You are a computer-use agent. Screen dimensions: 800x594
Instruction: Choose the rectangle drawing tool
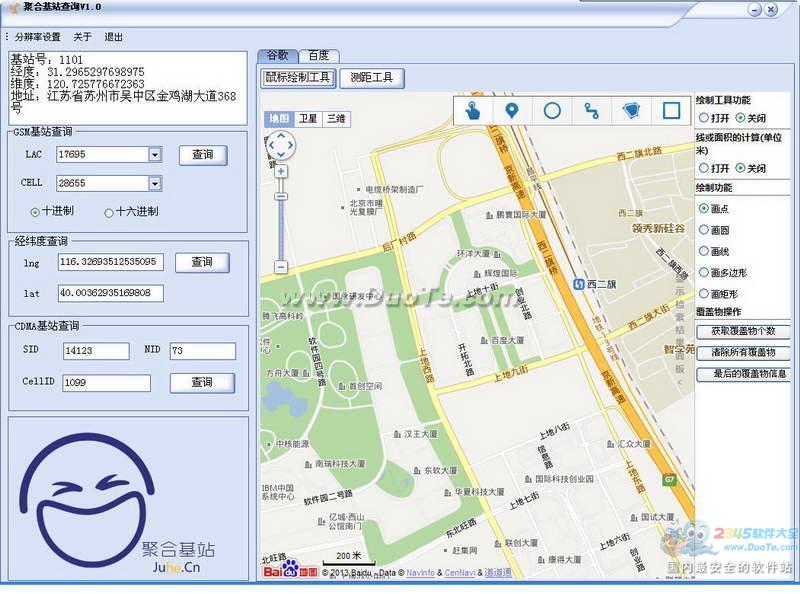pos(671,110)
